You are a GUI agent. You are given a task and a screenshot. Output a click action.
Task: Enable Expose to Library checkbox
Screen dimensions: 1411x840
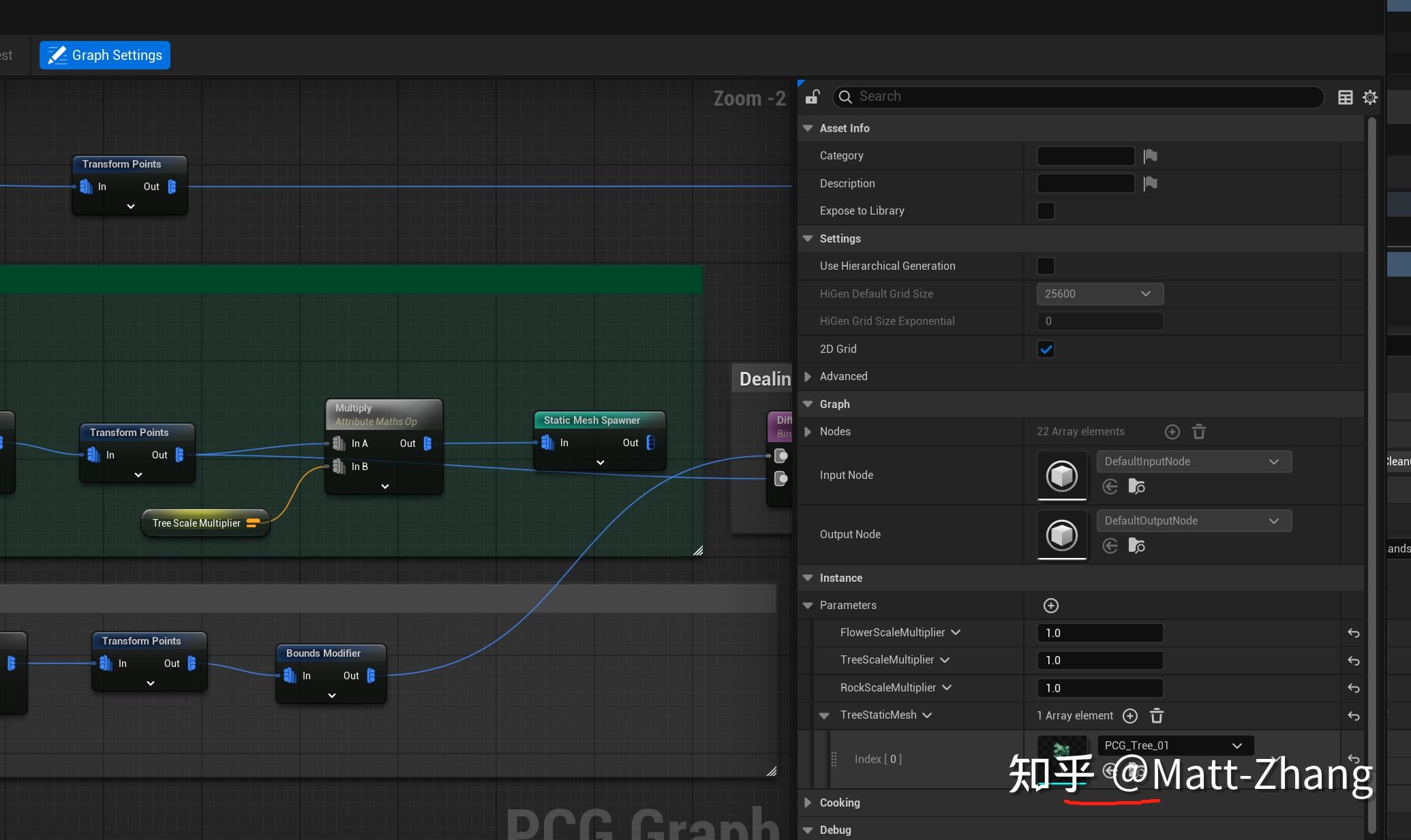[x=1045, y=211]
